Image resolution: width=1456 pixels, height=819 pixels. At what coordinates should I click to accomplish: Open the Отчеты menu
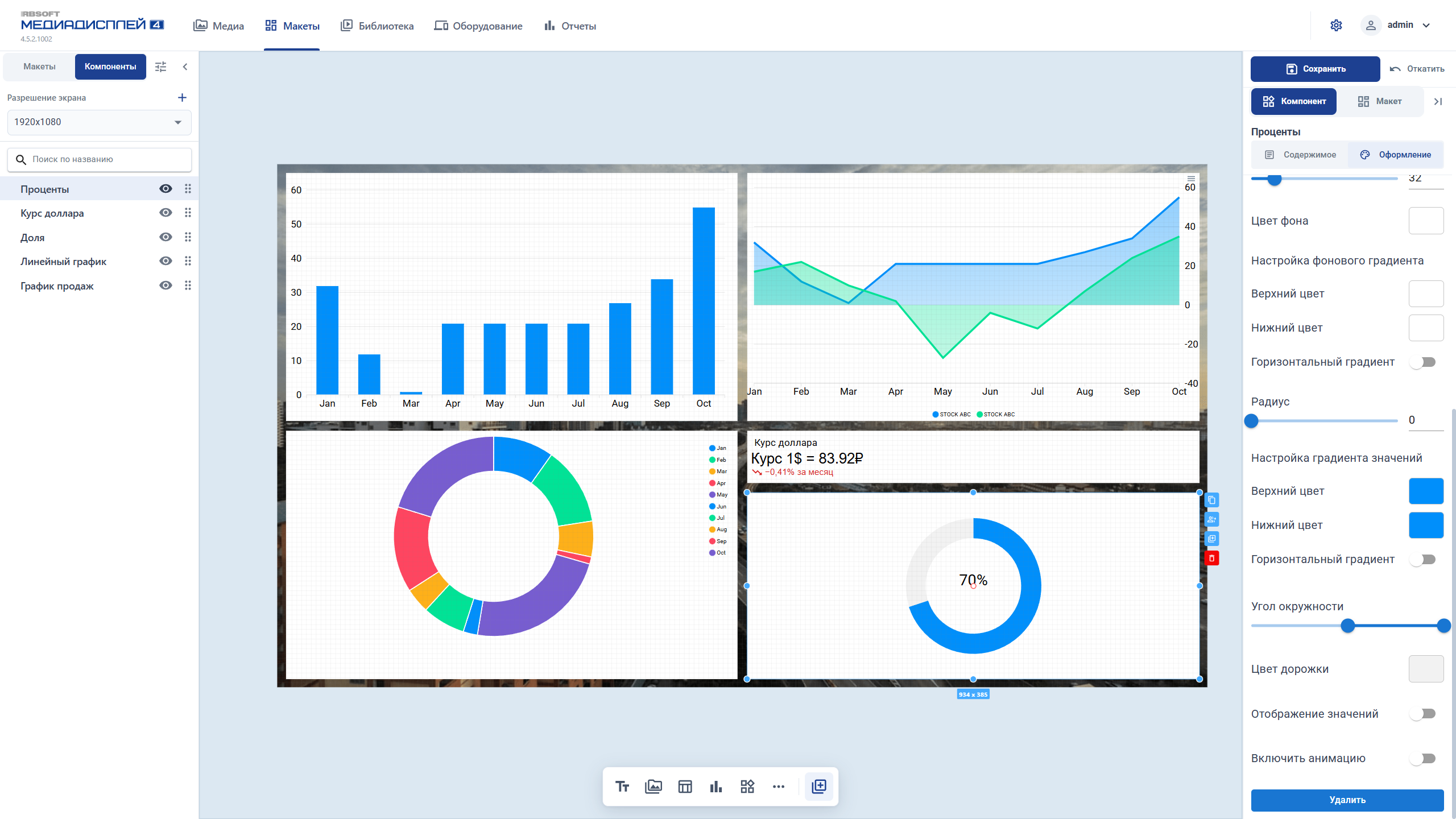click(x=570, y=26)
